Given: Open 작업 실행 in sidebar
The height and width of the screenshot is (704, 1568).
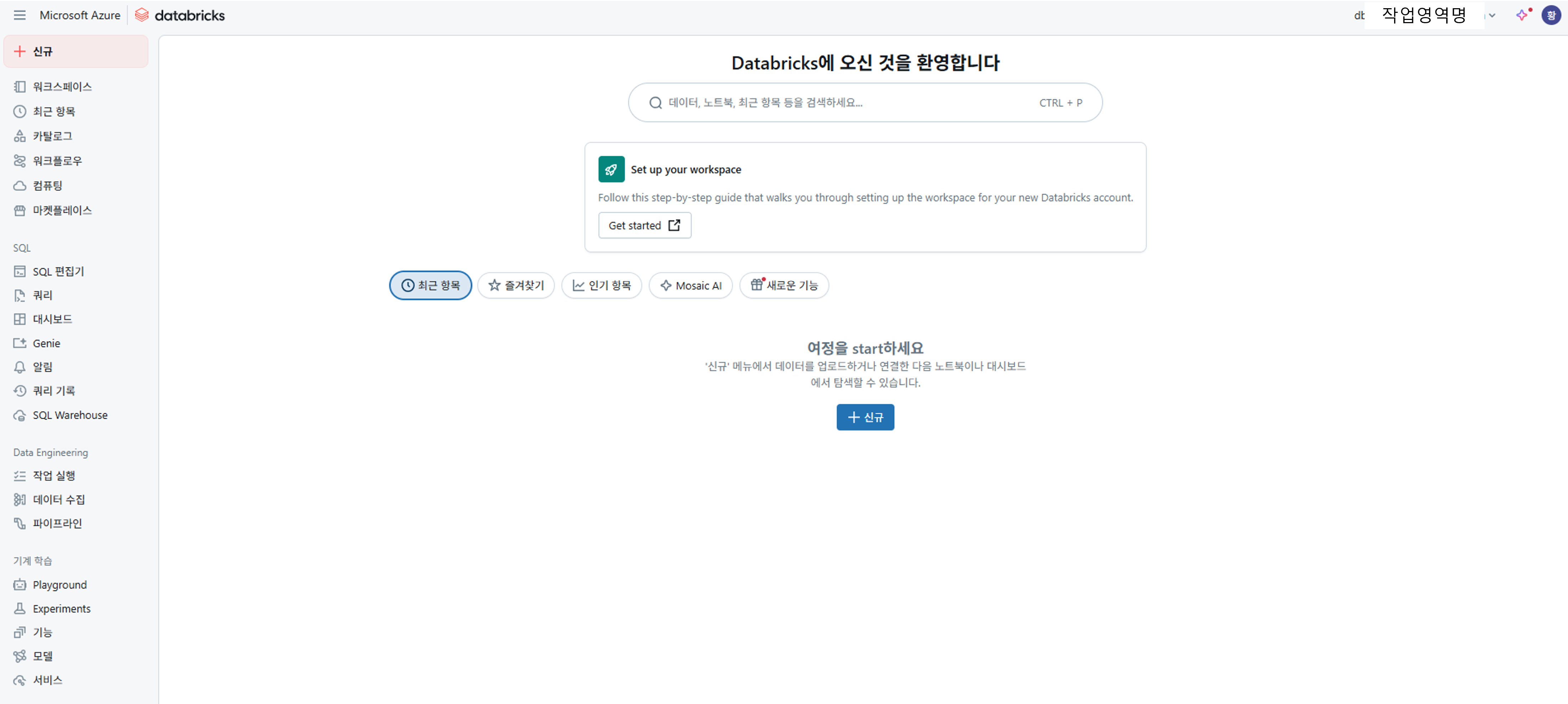Looking at the screenshot, I should coord(76,475).
